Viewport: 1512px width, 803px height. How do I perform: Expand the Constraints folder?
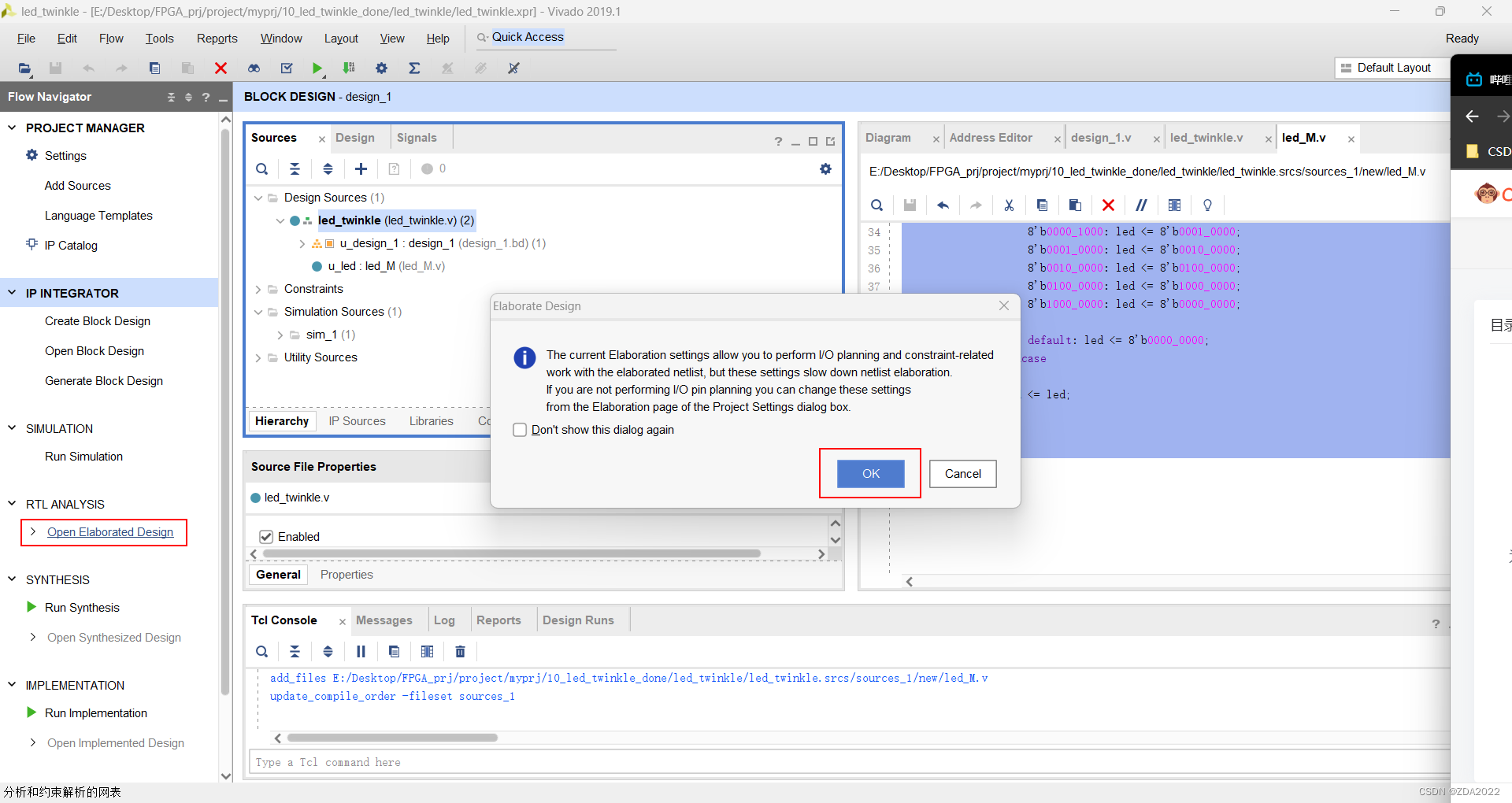(x=258, y=289)
